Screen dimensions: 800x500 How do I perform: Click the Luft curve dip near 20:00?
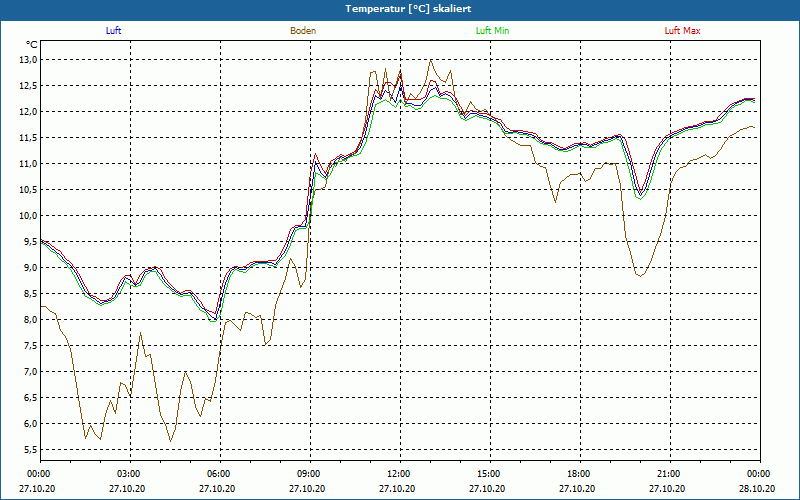[x=641, y=194]
